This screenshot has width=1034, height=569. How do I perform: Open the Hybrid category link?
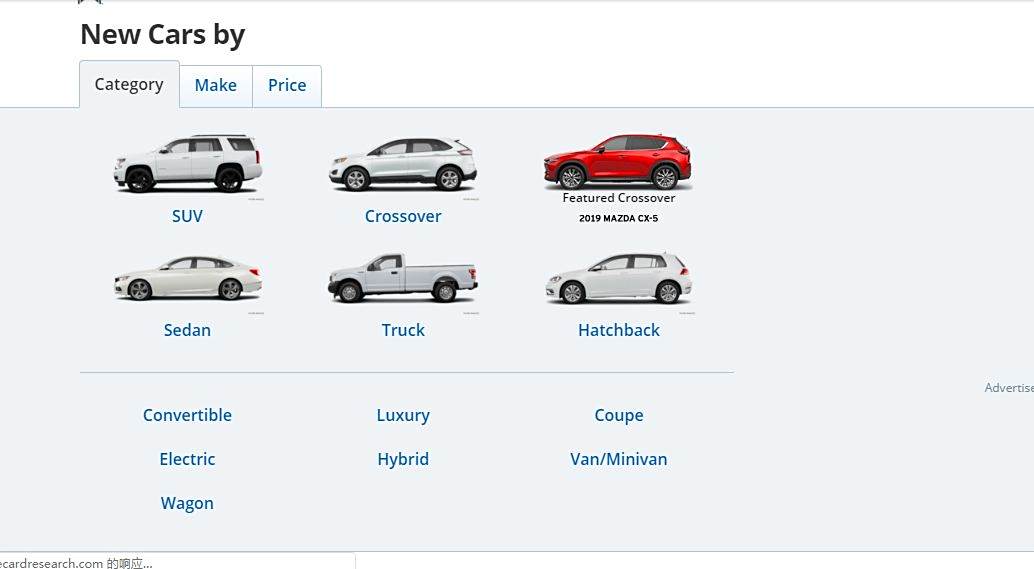pos(403,460)
